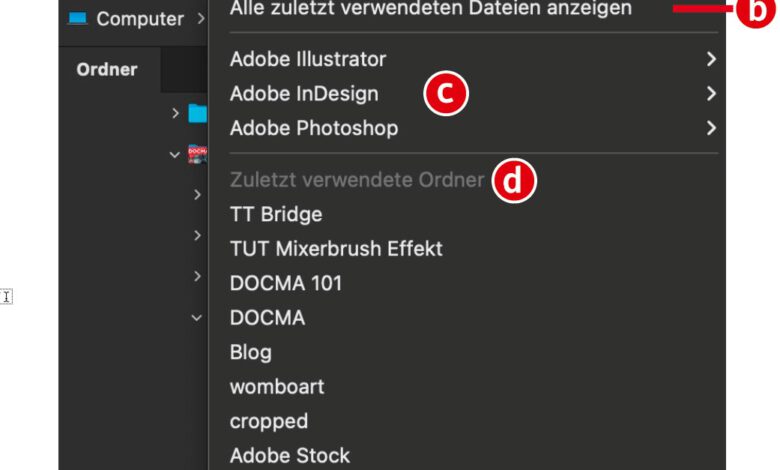Image resolution: width=780 pixels, height=470 pixels.
Task: Select the cropped folder entry
Action: [x=269, y=421]
